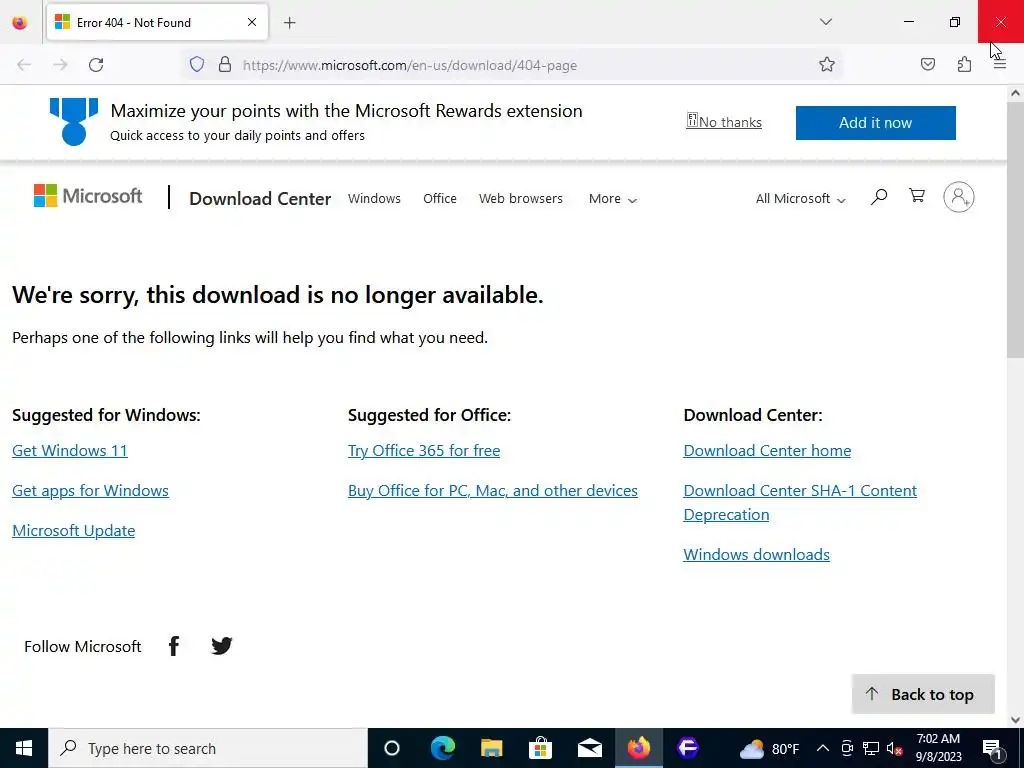Open Get Windows 11 link
Image resolution: width=1024 pixels, height=768 pixels.
point(70,451)
